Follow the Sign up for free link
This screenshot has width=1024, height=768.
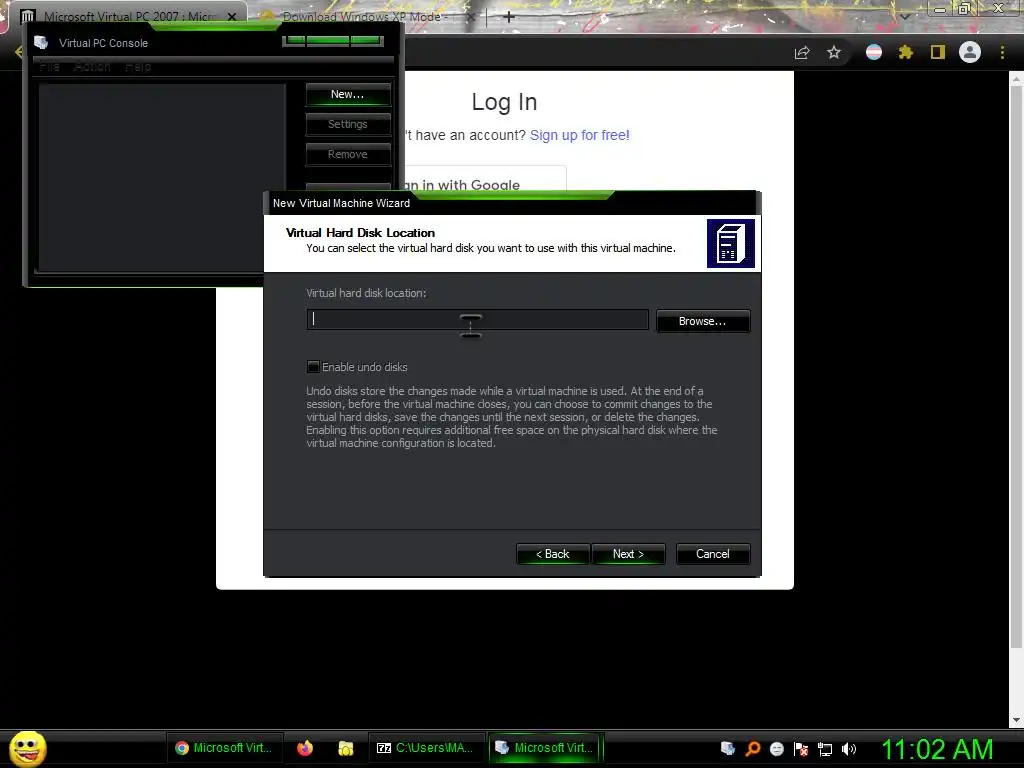(580, 135)
